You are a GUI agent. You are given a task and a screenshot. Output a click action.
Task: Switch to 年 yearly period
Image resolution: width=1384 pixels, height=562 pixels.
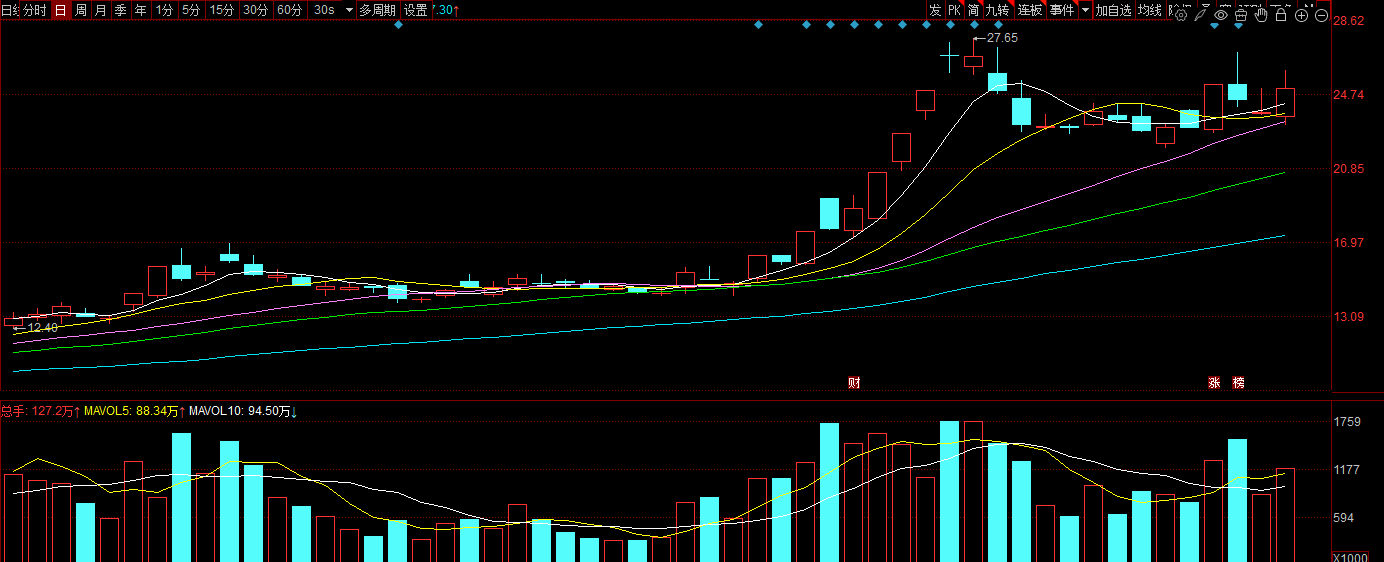click(140, 10)
